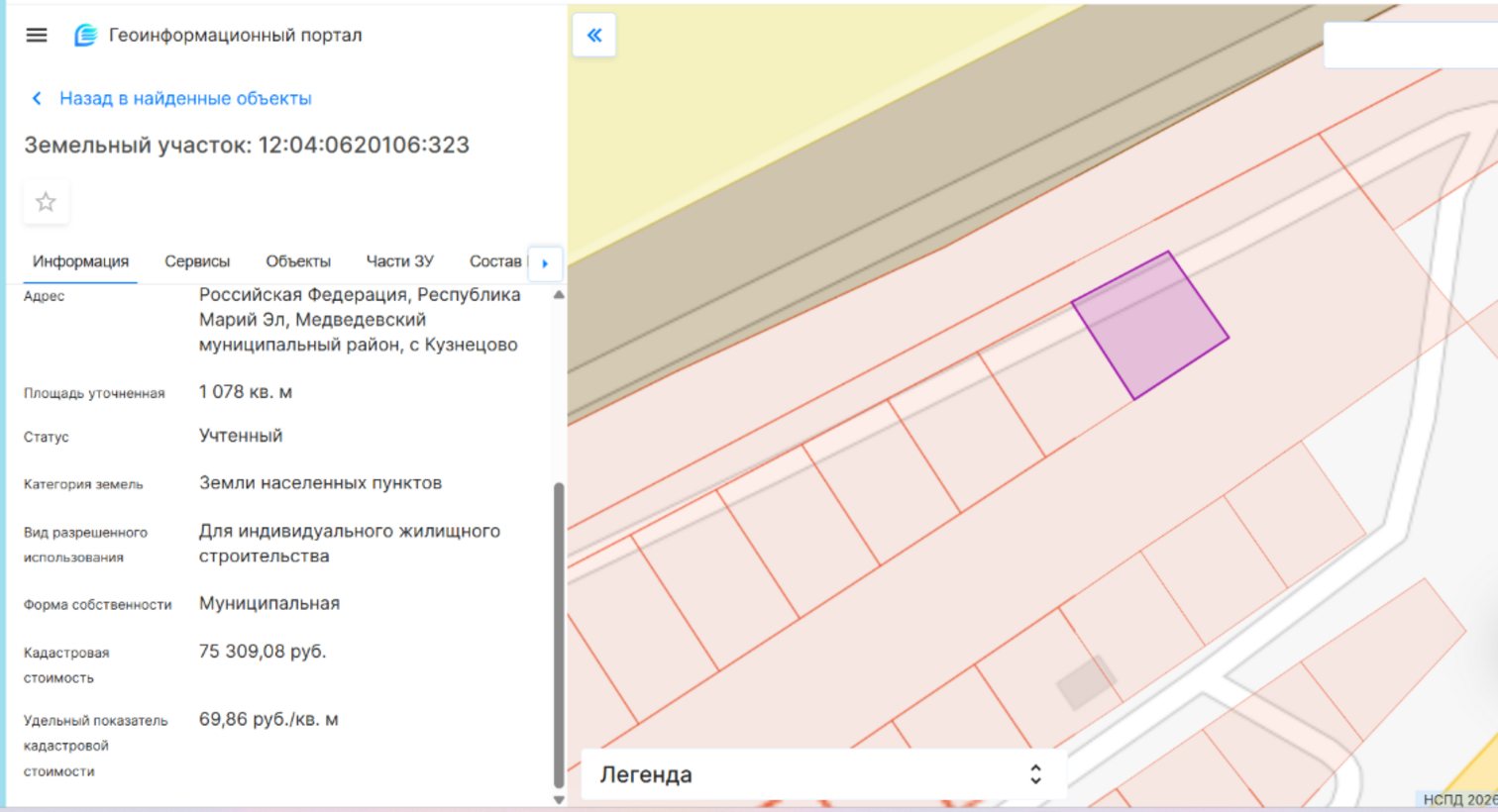1498x812 pixels.
Task: Switch to the Объекты tab
Action: point(298,261)
